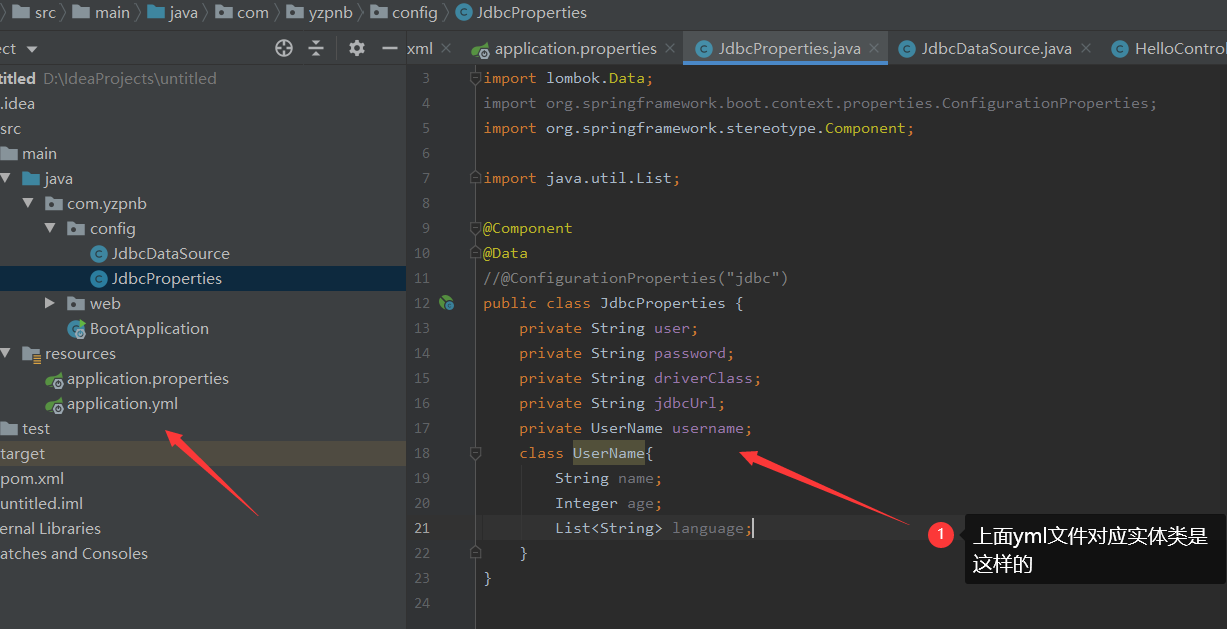Click the language field on line 21

click(708, 528)
